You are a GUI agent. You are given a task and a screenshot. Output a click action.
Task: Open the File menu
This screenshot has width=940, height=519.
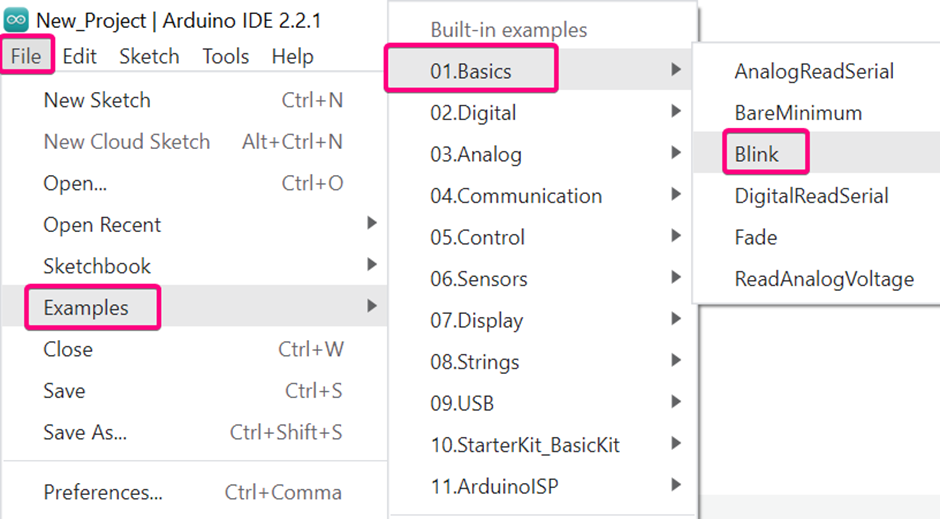[x=27, y=56]
